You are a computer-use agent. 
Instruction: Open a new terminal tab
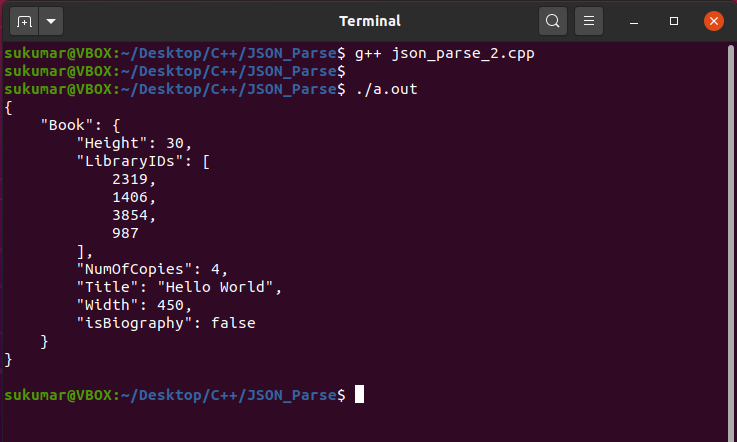(x=24, y=21)
